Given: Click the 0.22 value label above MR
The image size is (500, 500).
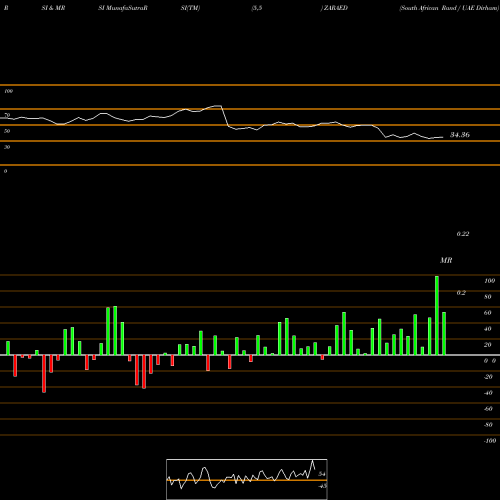Looking at the screenshot, I should 463,234.
